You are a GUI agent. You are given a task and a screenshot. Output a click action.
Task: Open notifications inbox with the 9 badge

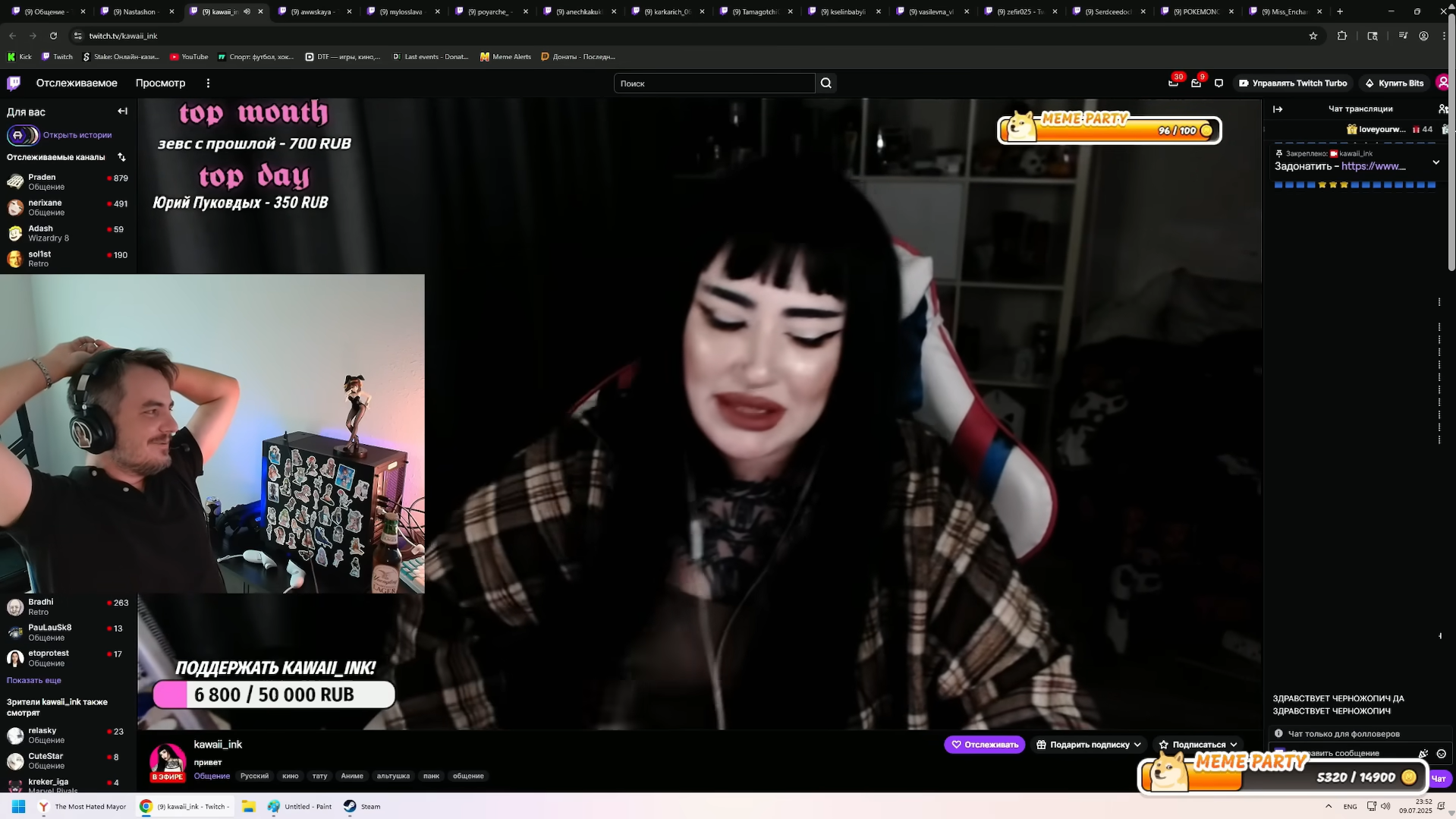tap(1197, 83)
